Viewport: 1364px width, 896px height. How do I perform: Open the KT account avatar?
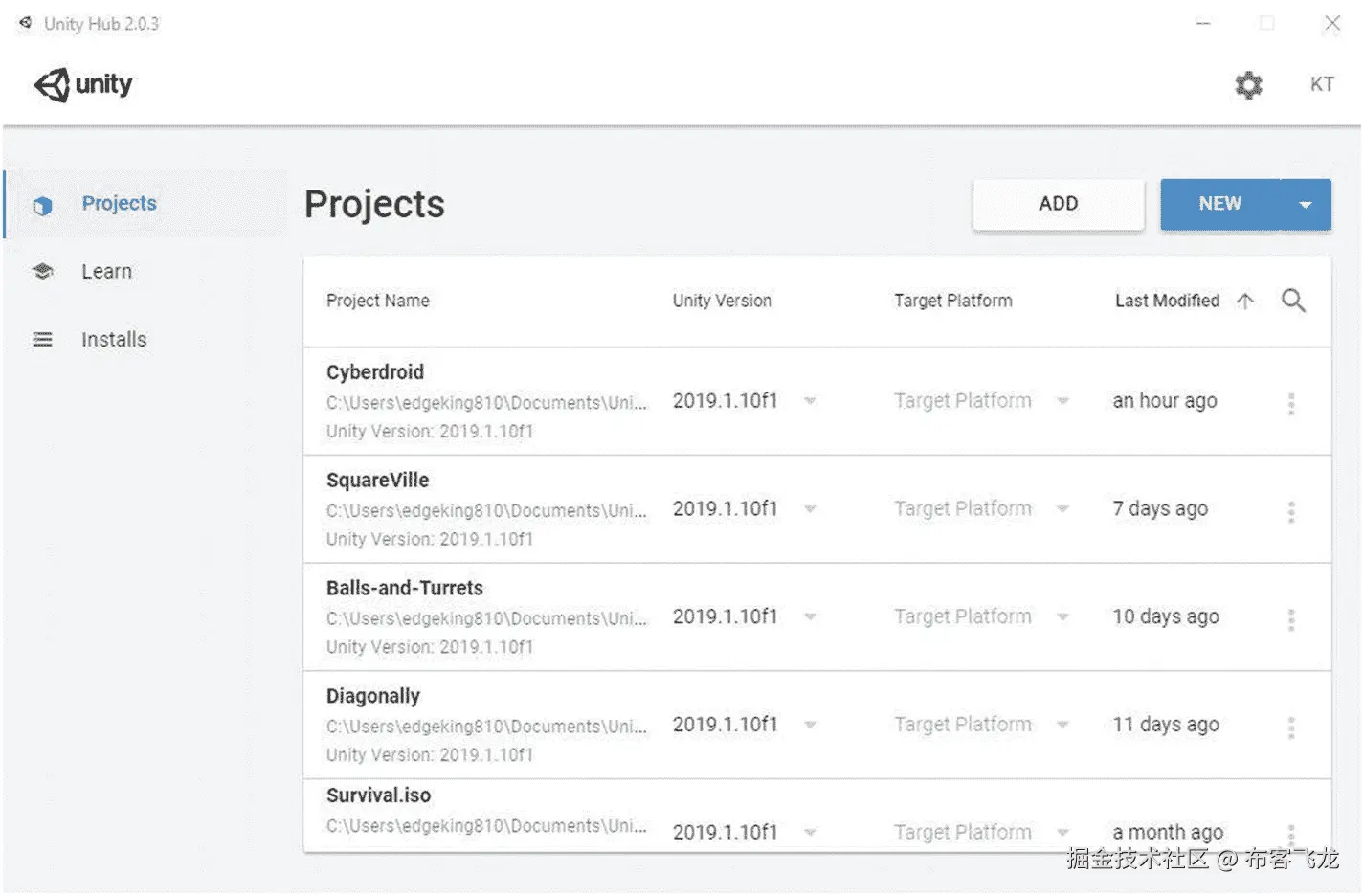click(1322, 84)
